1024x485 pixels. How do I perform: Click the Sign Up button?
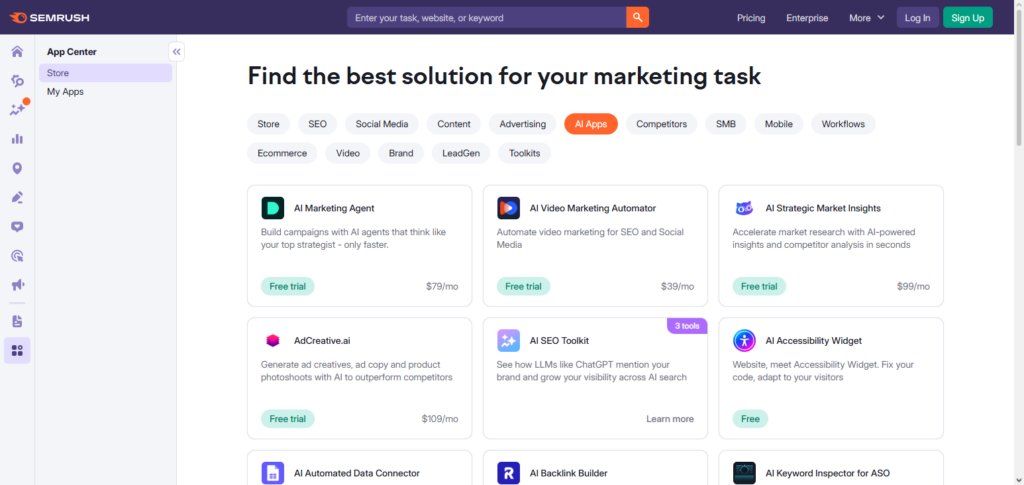click(x=968, y=18)
